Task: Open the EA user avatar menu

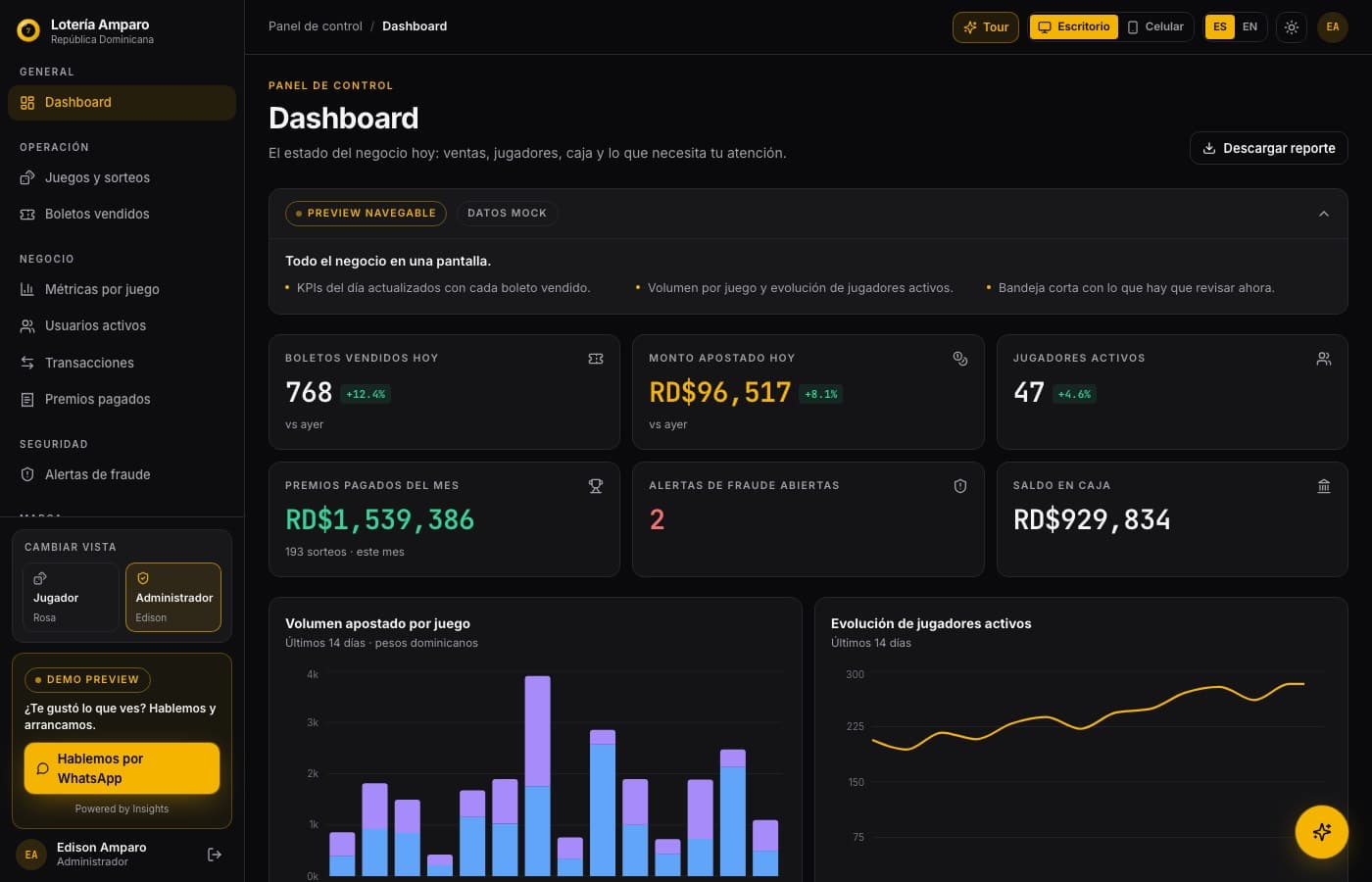Action: (x=1333, y=27)
